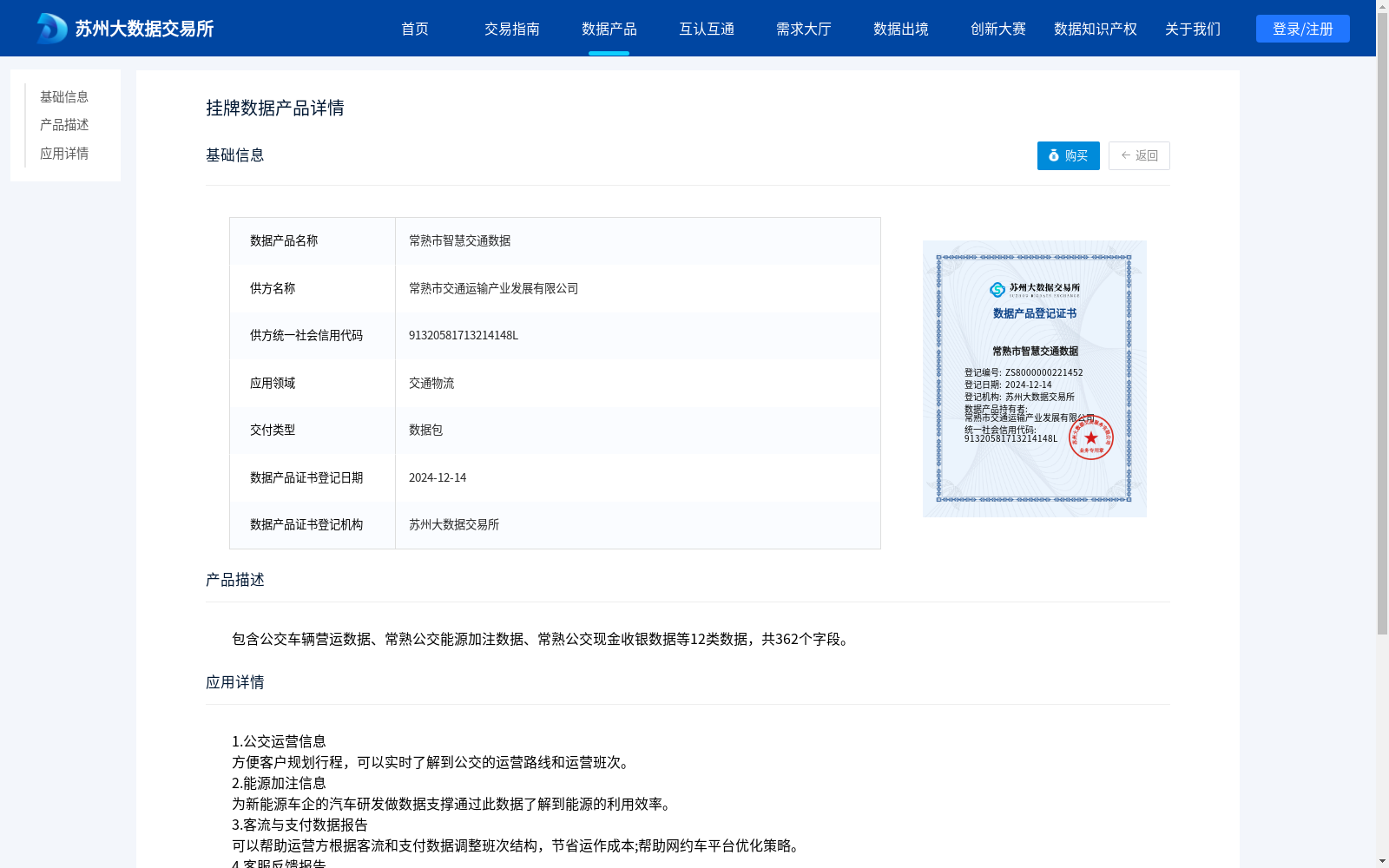The image size is (1389, 868).
Task: Click the exchange logo on the certificate
Action: [x=1035, y=289]
